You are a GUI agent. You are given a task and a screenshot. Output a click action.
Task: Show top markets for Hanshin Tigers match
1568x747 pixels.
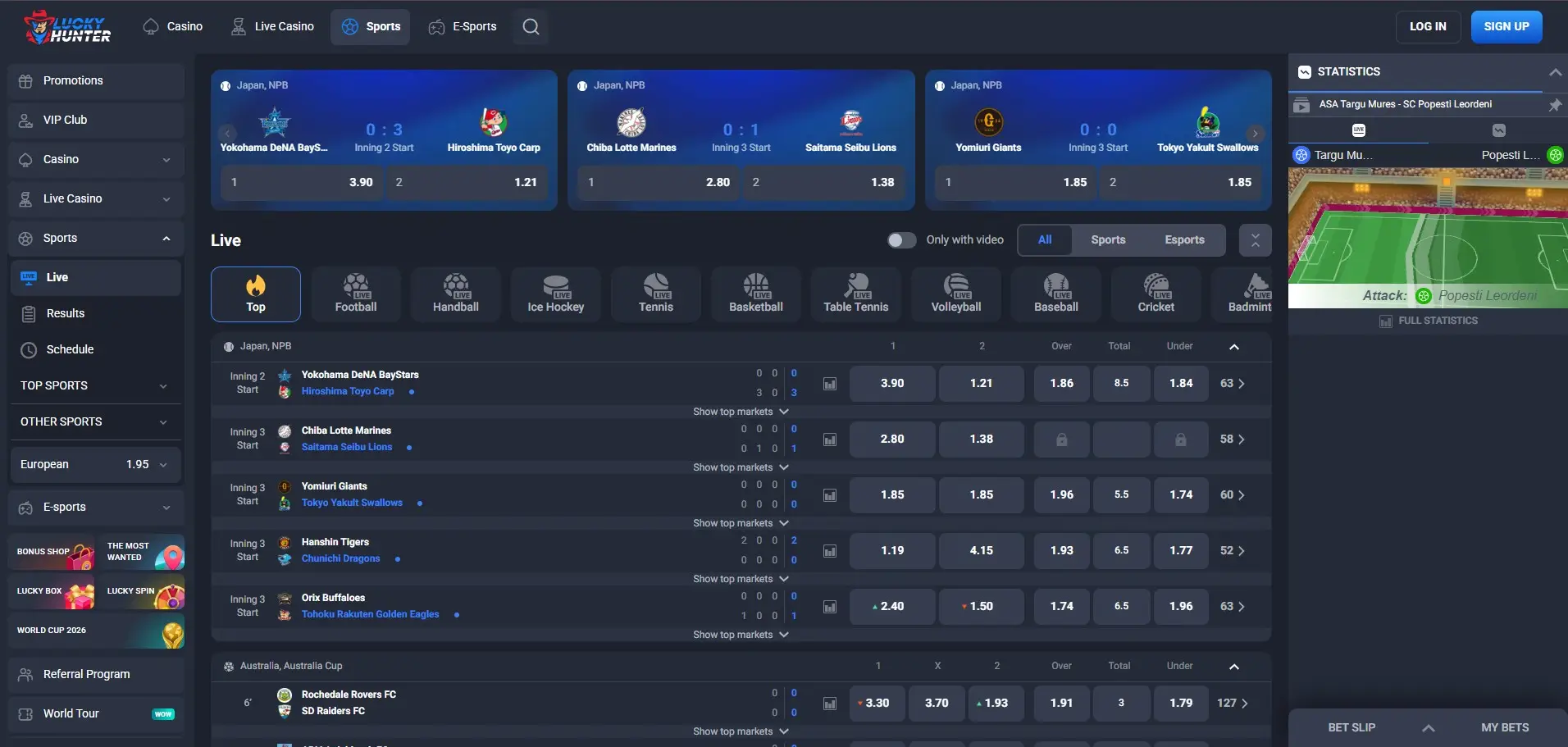pos(741,579)
